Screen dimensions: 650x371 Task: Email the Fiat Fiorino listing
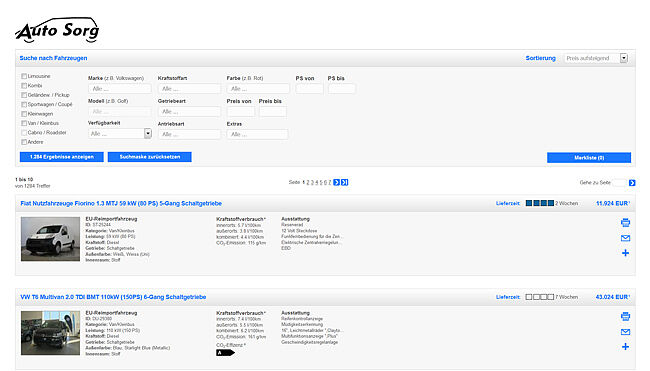(626, 238)
